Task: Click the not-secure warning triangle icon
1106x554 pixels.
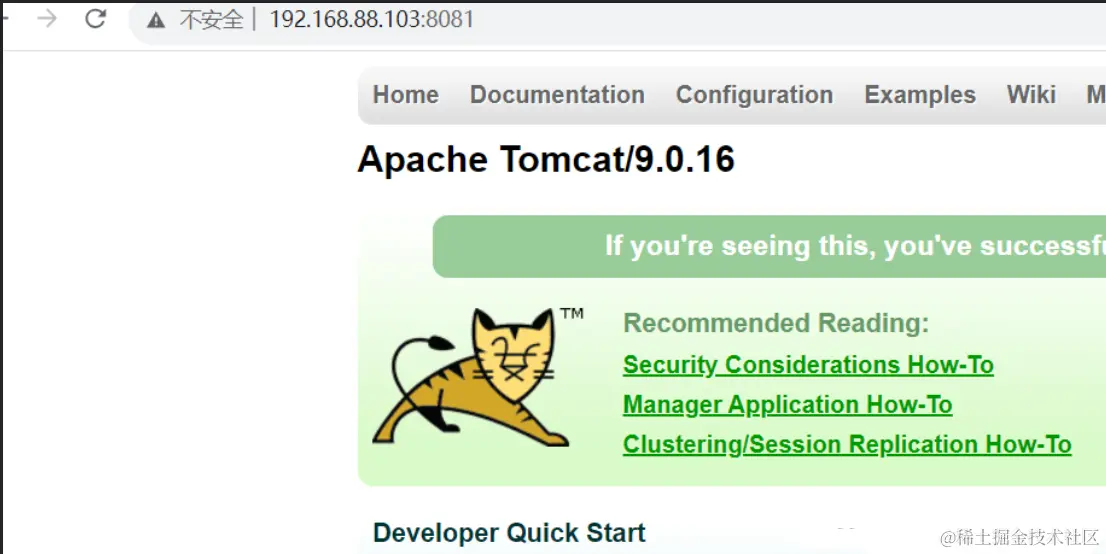Action: point(156,20)
